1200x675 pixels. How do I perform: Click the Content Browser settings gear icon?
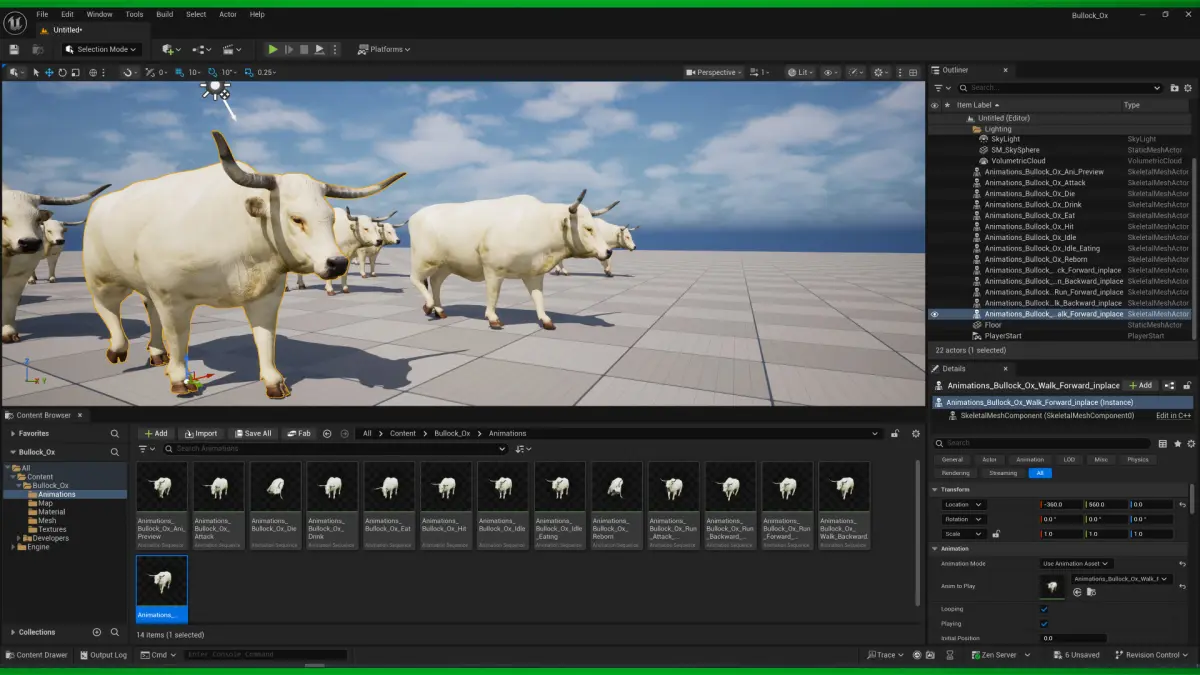915,434
